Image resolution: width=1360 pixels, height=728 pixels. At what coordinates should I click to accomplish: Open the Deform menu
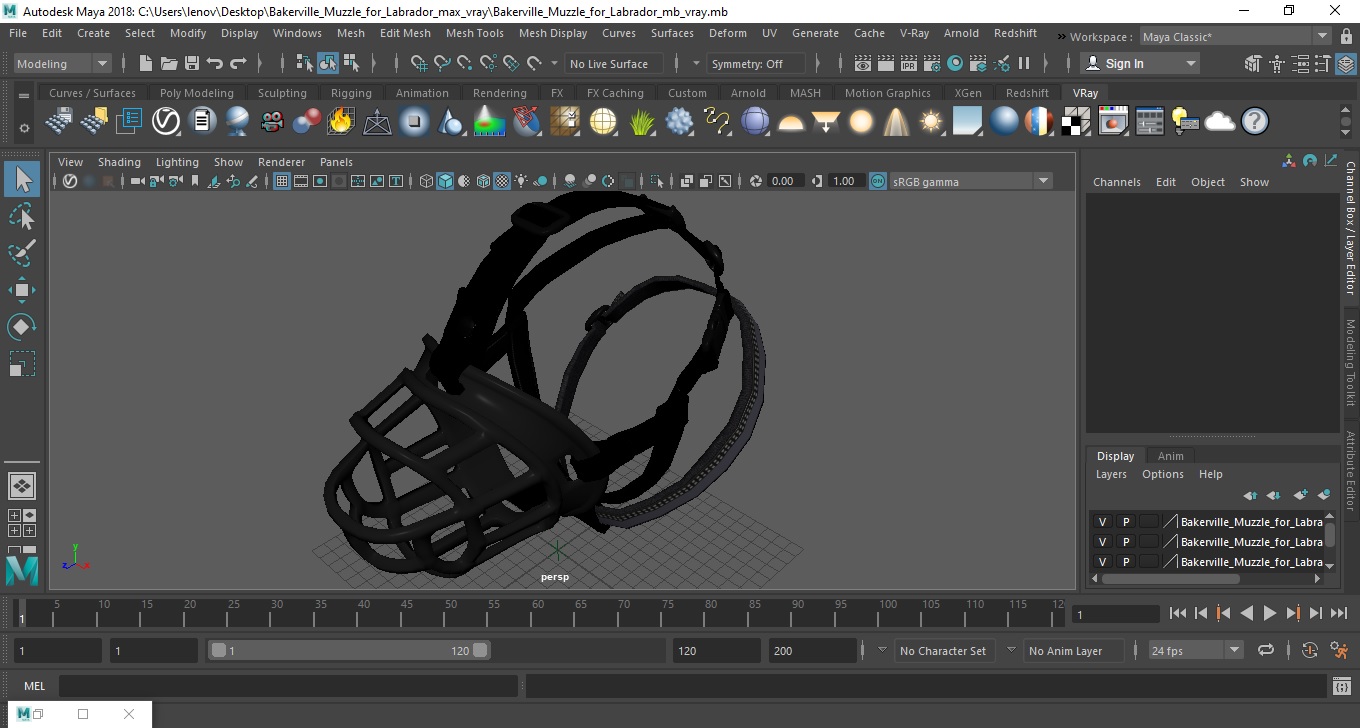[727, 33]
